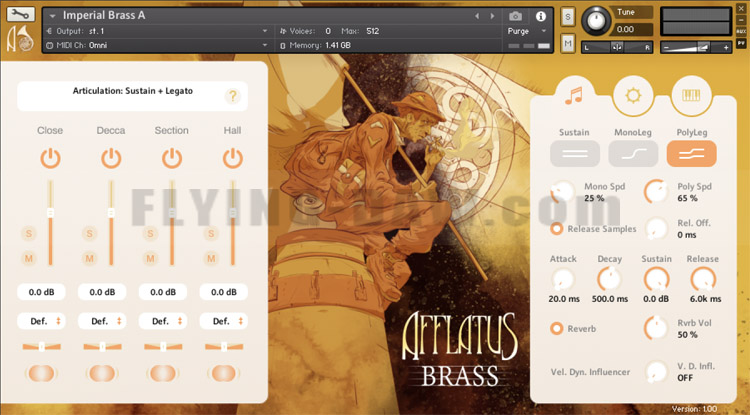Click the V. D. Infl. knob
Image resolution: width=750 pixels, height=415 pixels.
pos(656,372)
